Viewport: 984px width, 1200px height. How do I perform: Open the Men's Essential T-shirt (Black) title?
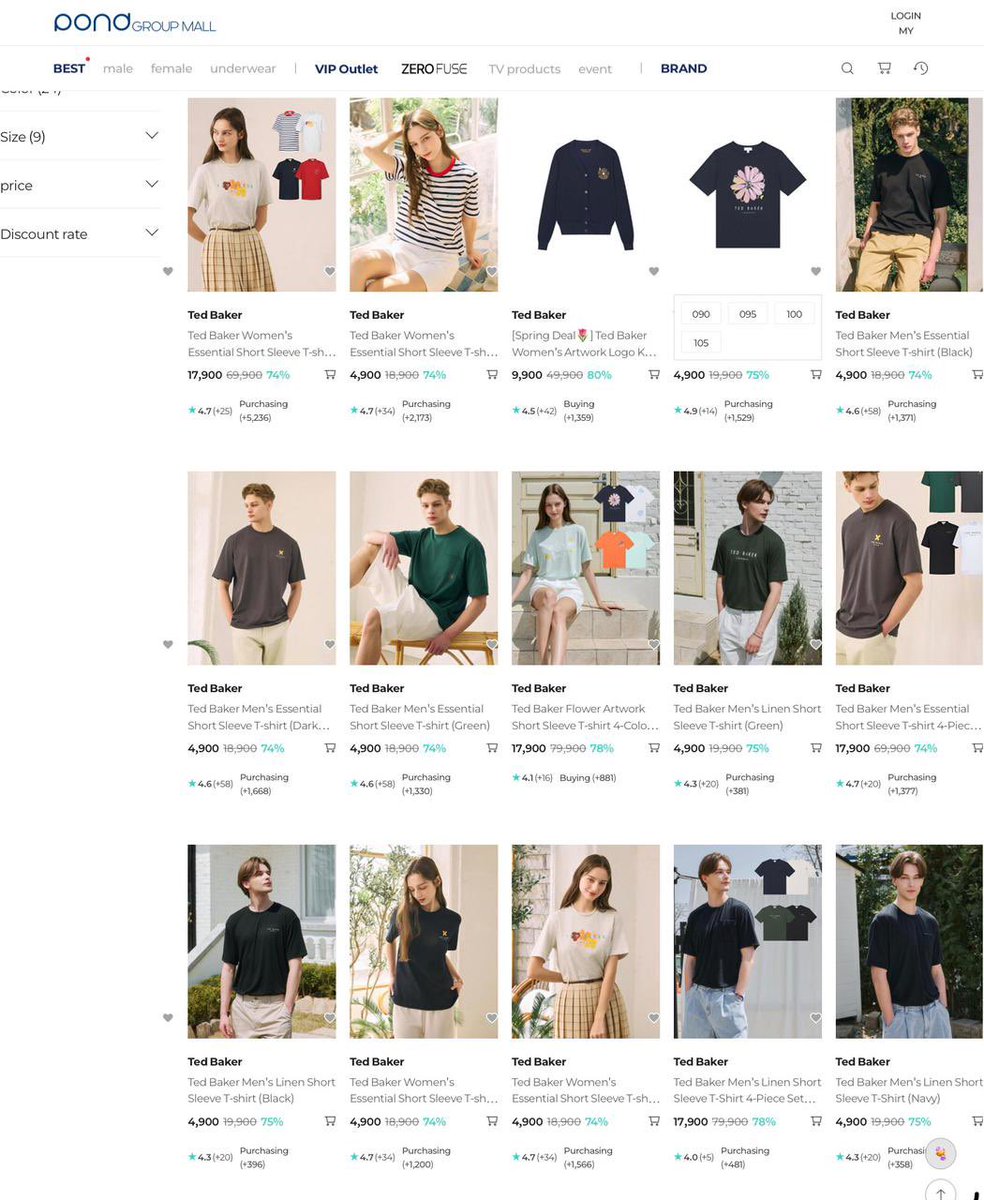pos(903,343)
